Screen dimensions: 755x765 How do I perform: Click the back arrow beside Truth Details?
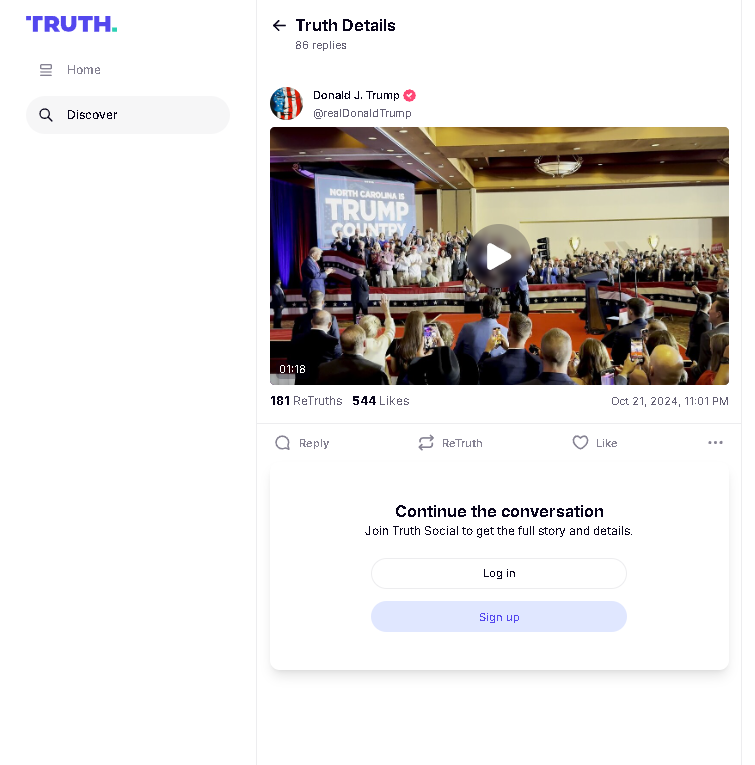pyautogui.click(x=279, y=25)
